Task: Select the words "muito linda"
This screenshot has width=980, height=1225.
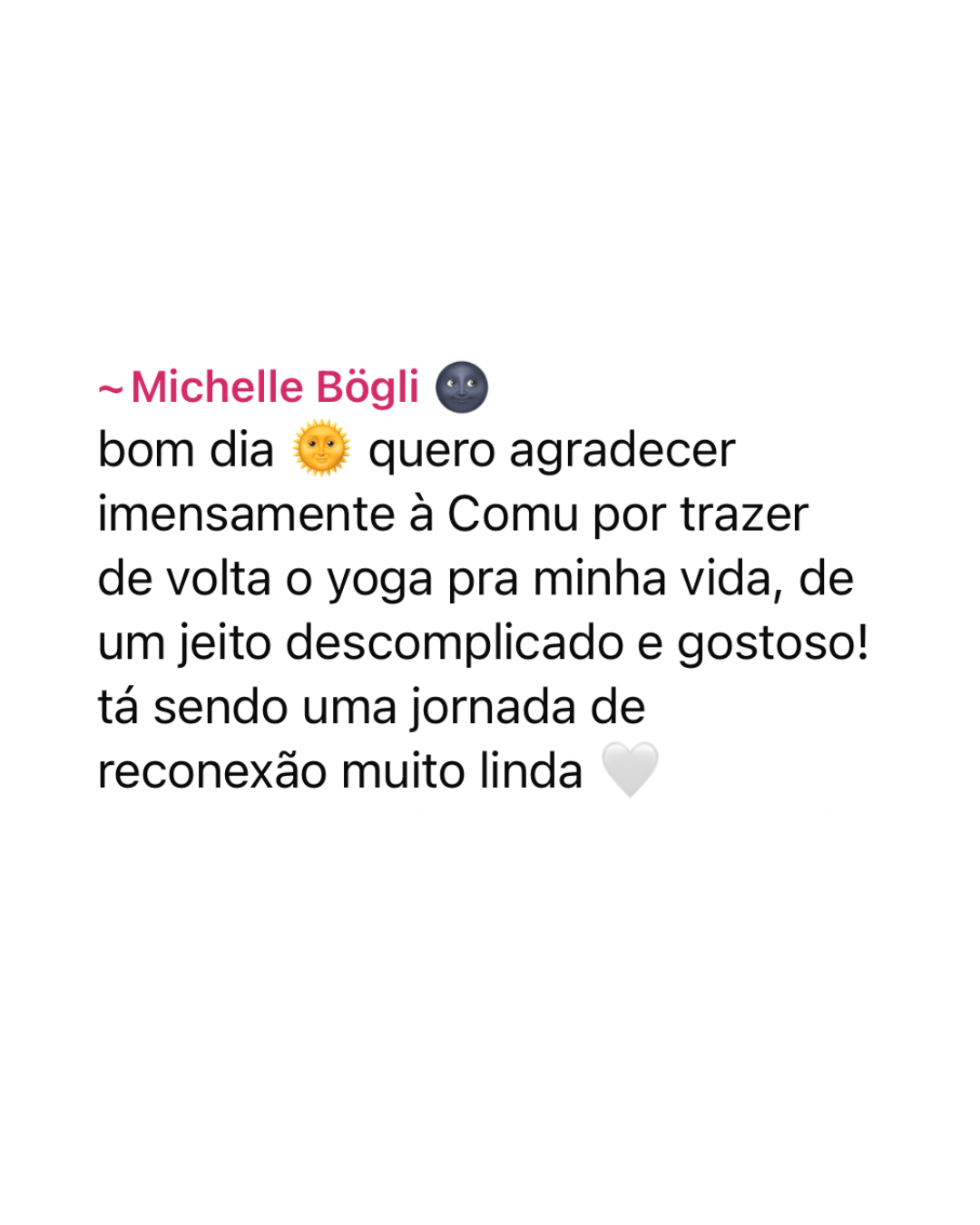Action: click(462, 770)
